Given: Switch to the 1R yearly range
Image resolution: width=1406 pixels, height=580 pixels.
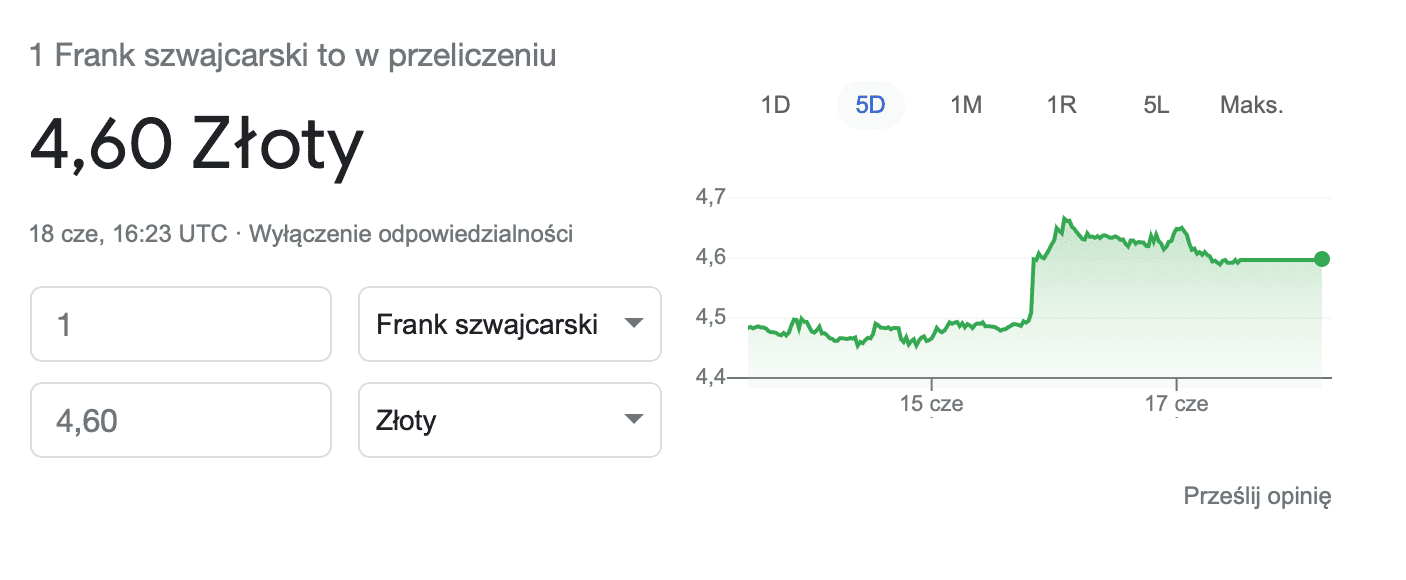Looking at the screenshot, I should [x=1061, y=105].
